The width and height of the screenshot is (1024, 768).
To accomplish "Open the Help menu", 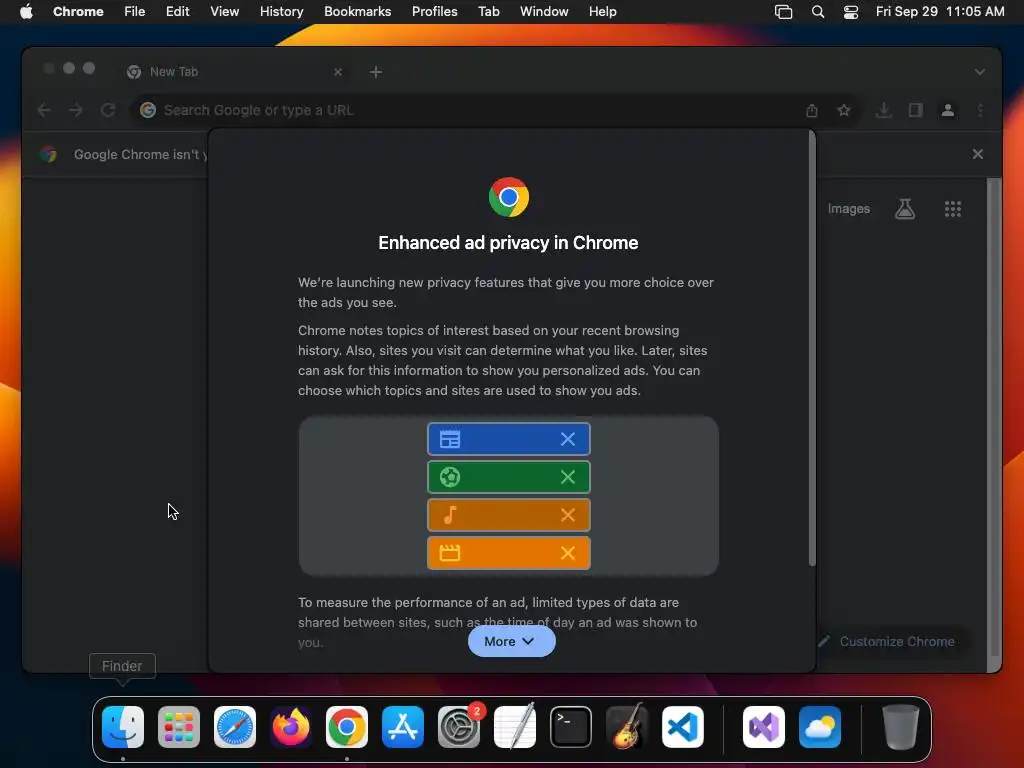I will pos(602,11).
